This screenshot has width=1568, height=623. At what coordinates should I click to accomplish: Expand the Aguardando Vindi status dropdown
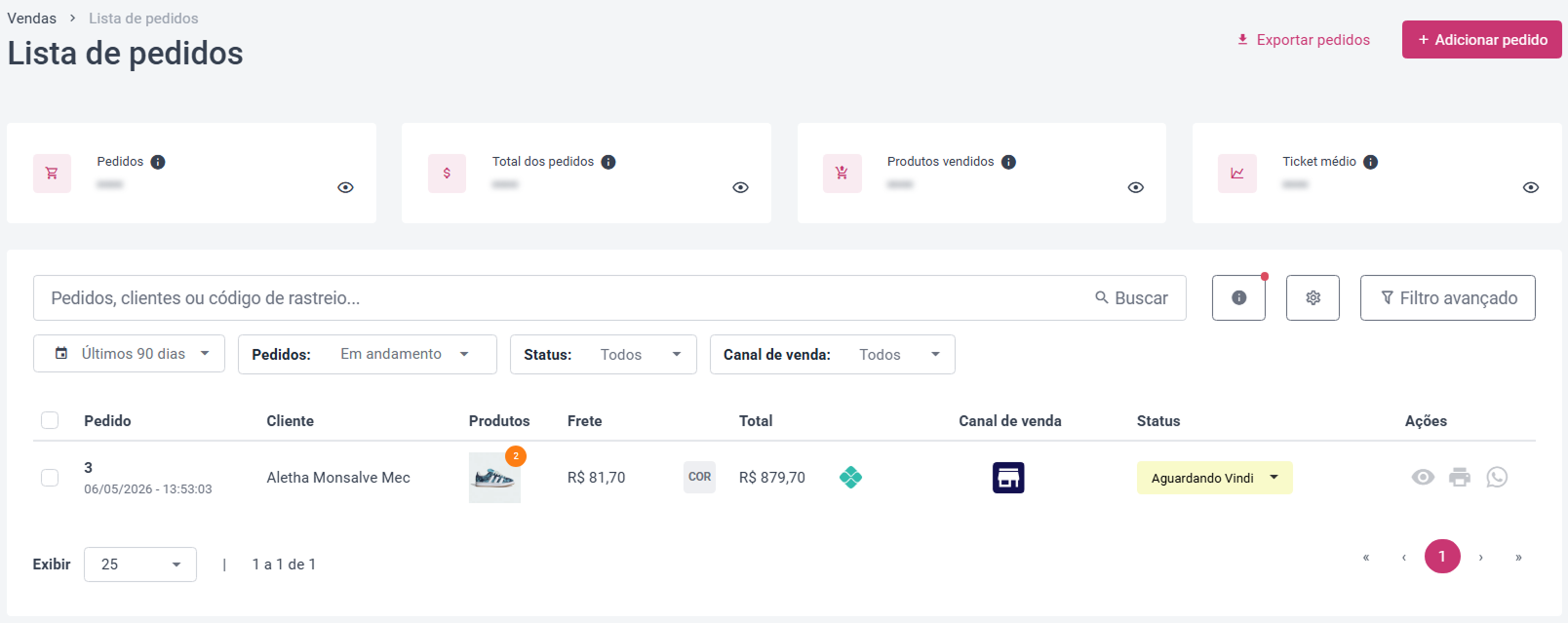click(1214, 478)
